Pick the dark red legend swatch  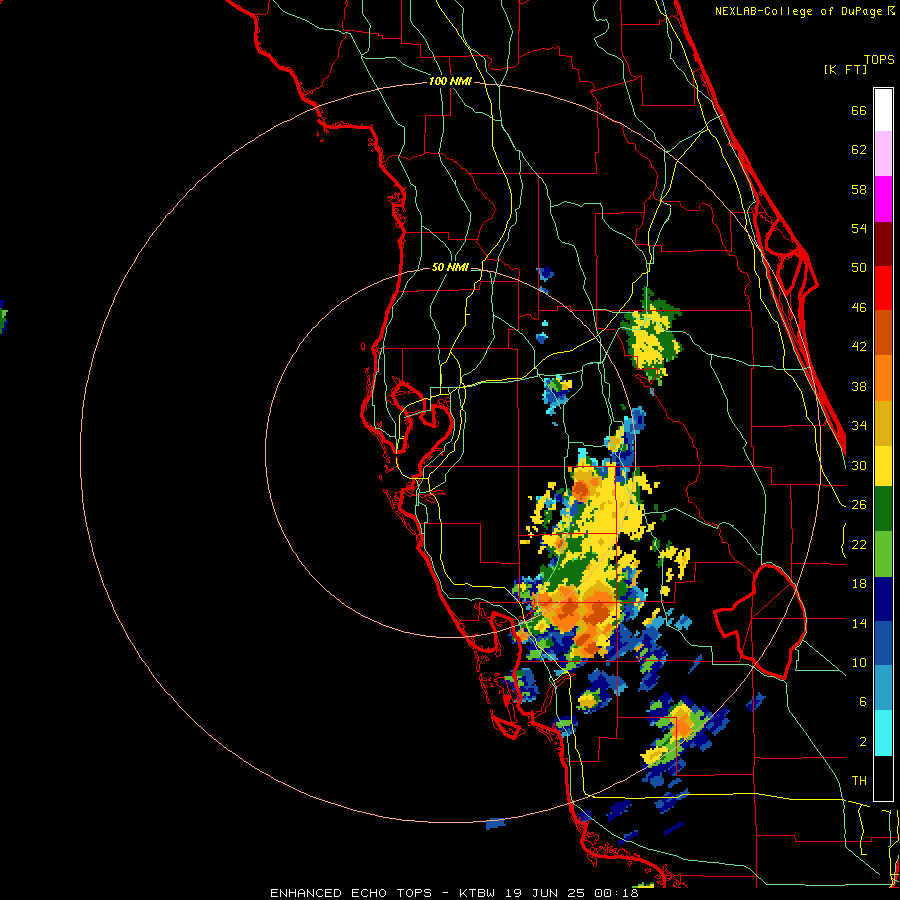pos(883,244)
